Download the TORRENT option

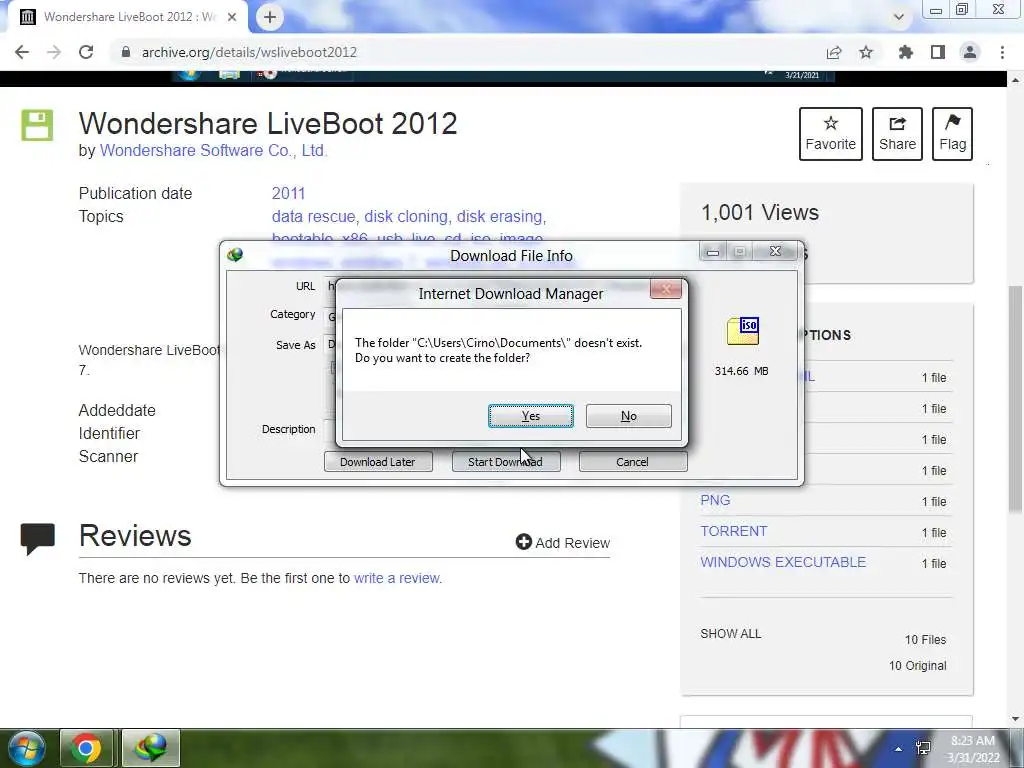[x=733, y=531]
